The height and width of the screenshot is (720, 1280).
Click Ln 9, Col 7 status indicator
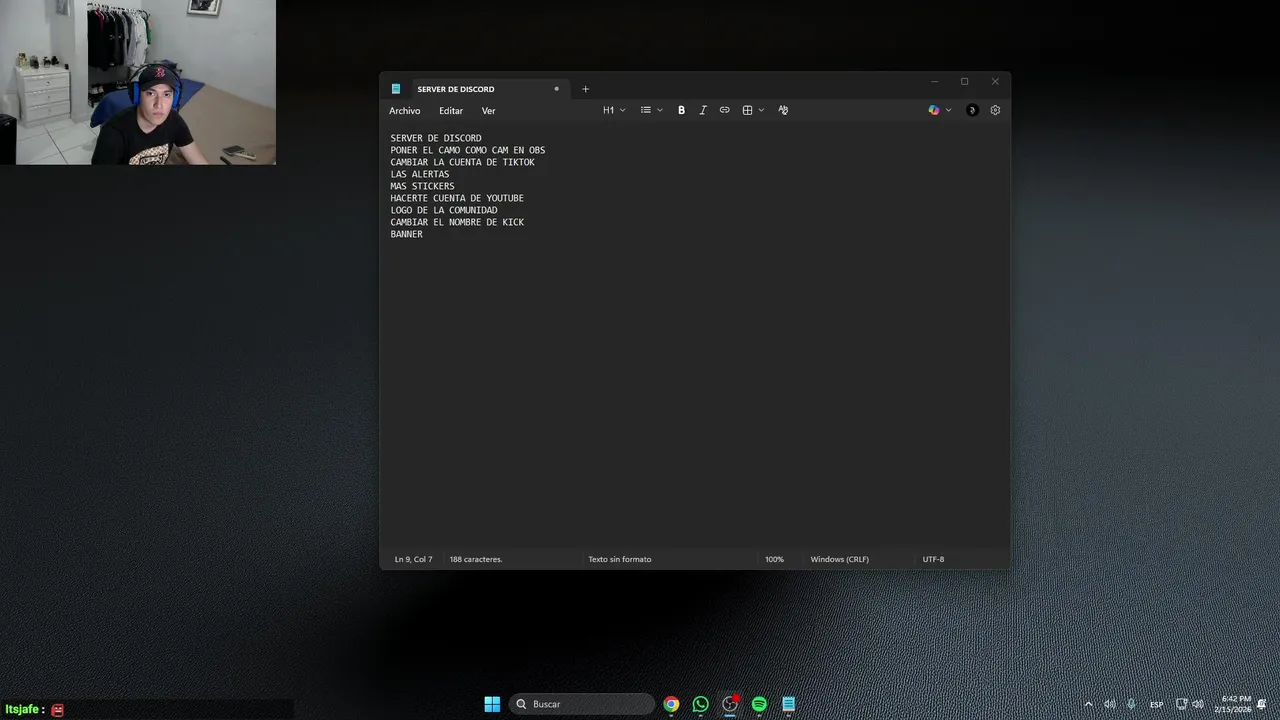tap(414, 559)
